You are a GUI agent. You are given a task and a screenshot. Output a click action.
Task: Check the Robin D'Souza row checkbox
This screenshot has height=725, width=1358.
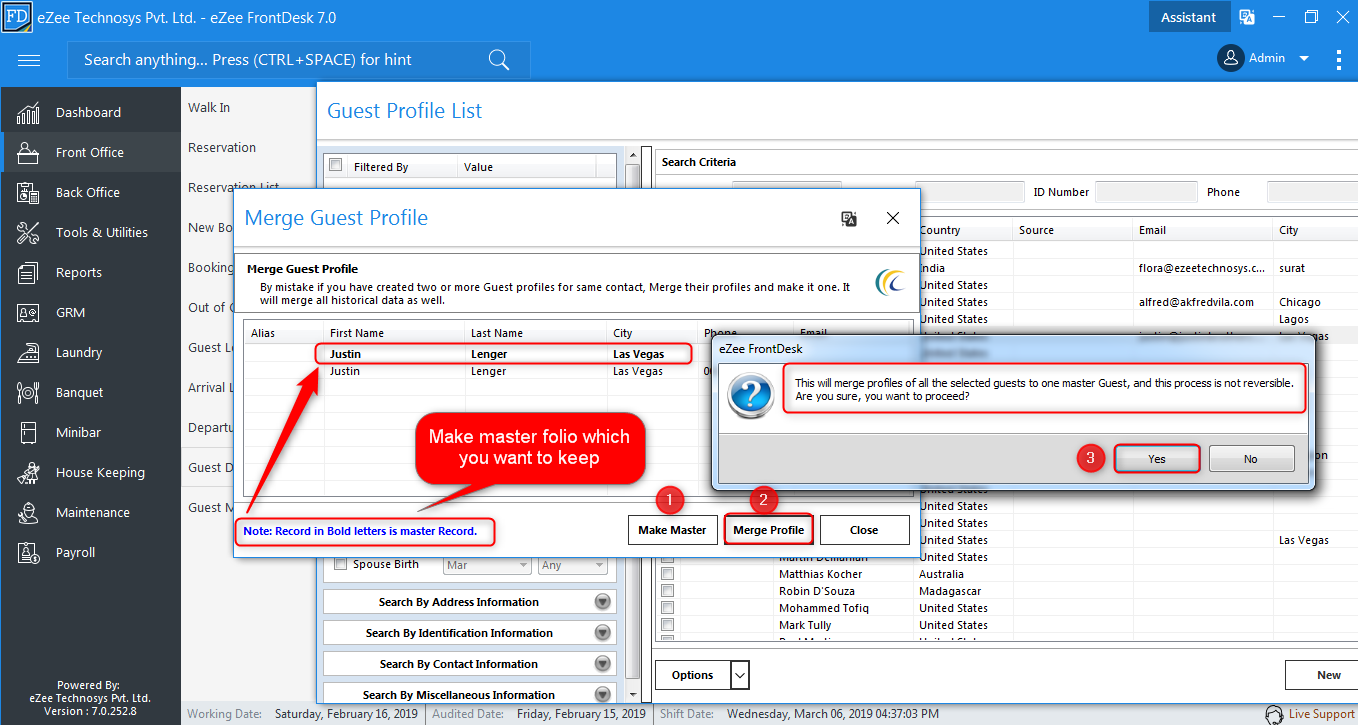668,591
